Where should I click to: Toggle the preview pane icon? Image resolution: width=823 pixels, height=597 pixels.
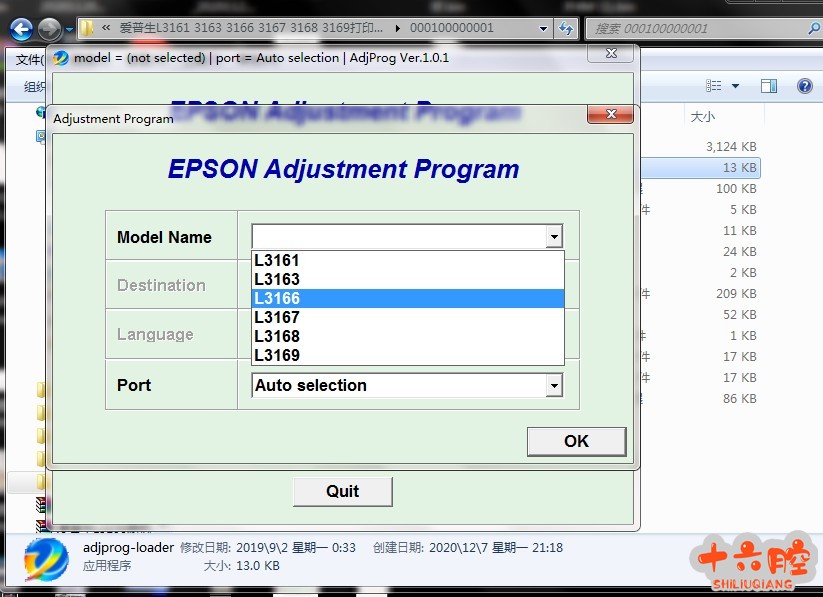769,87
